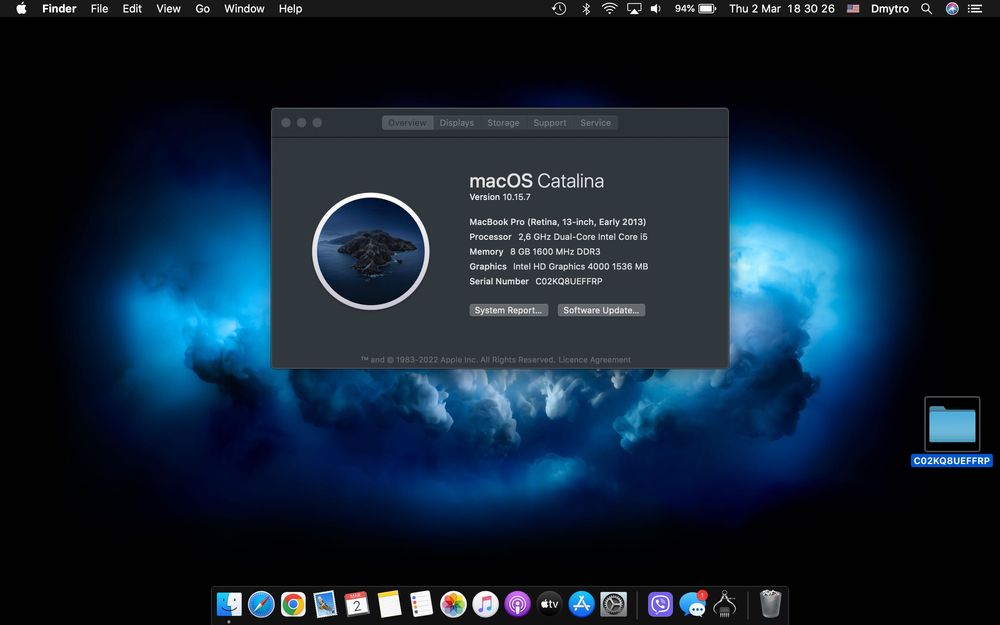Image resolution: width=1000 pixels, height=625 pixels.
Task: Click the serial number C02KQ8UEFFRP in the window
Action: click(x=569, y=281)
